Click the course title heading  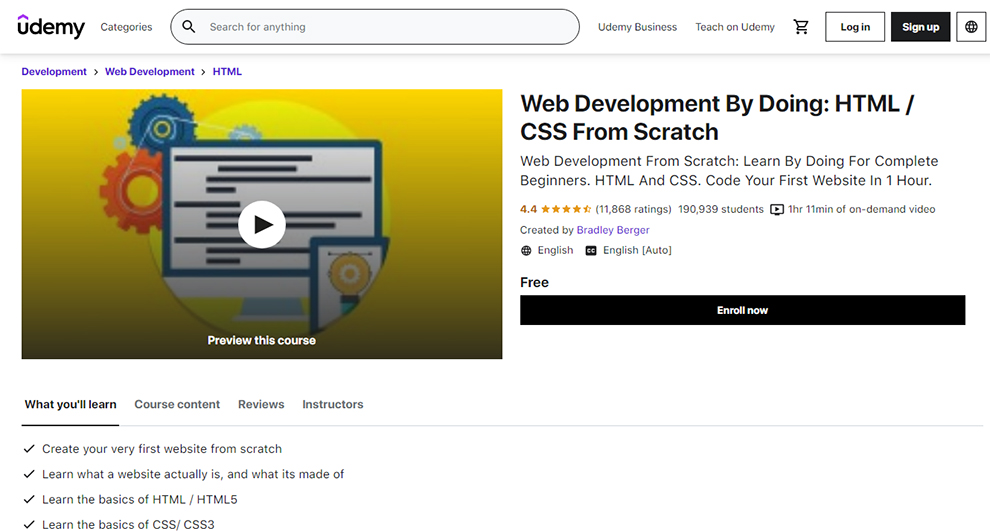[x=717, y=117]
